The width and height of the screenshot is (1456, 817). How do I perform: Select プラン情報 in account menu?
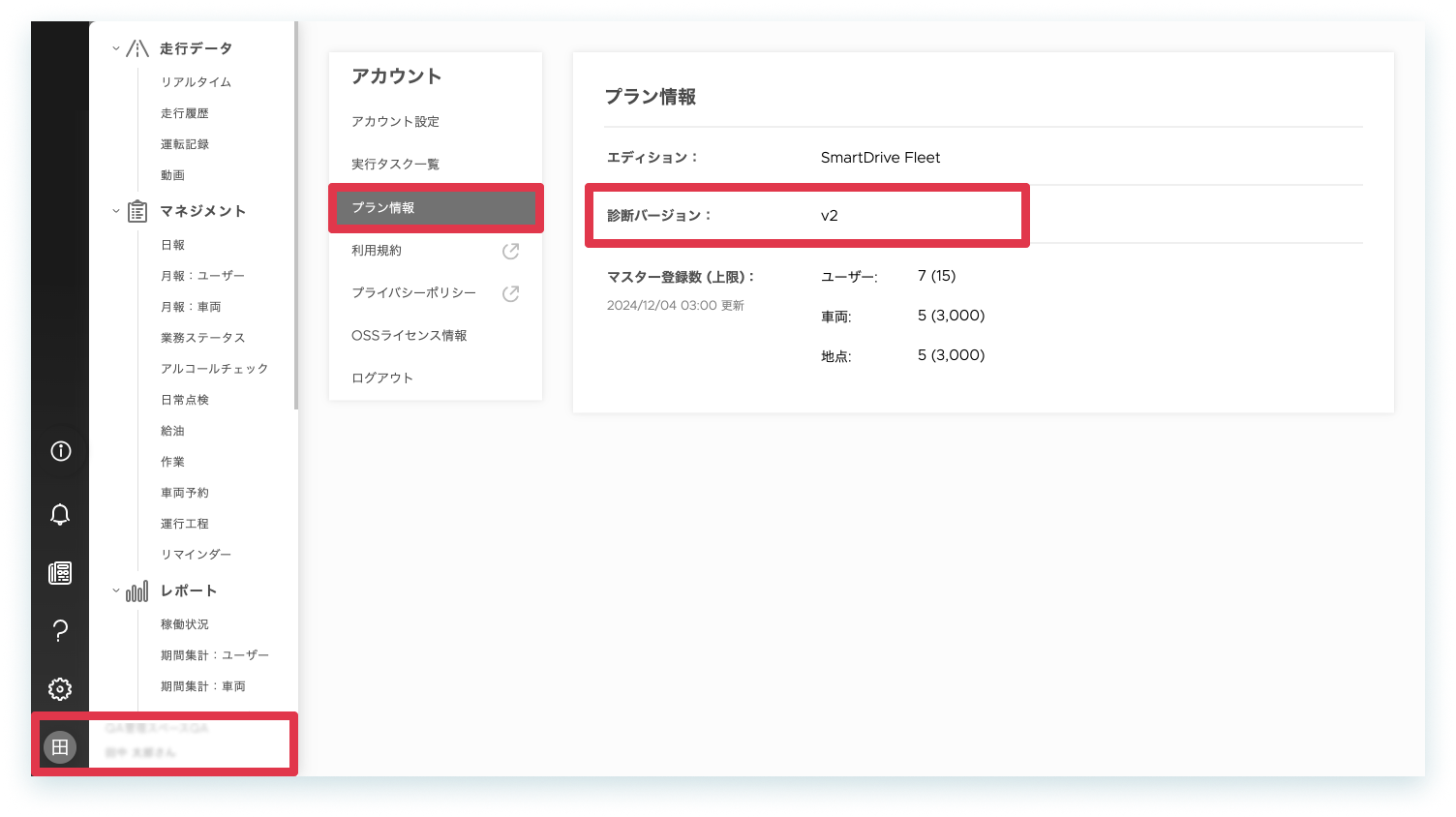click(436, 208)
